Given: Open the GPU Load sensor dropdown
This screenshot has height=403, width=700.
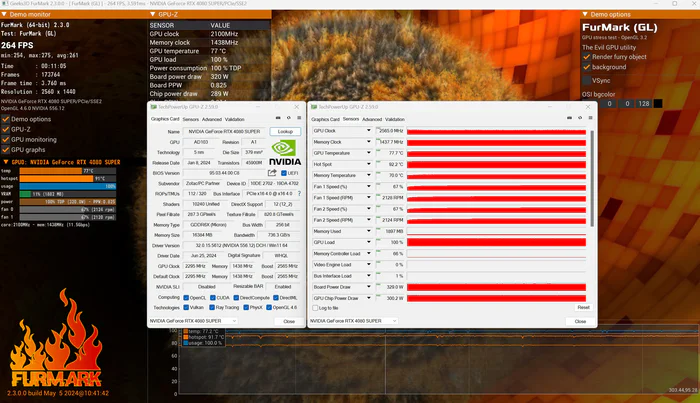Looking at the screenshot, I should coord(369,242).
